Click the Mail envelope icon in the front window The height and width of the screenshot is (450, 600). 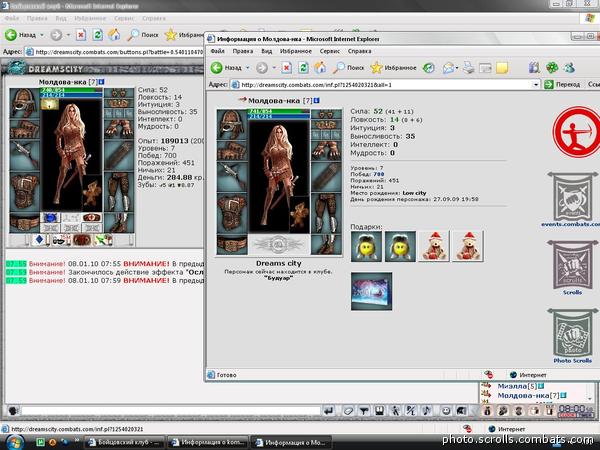coord(448,68)
